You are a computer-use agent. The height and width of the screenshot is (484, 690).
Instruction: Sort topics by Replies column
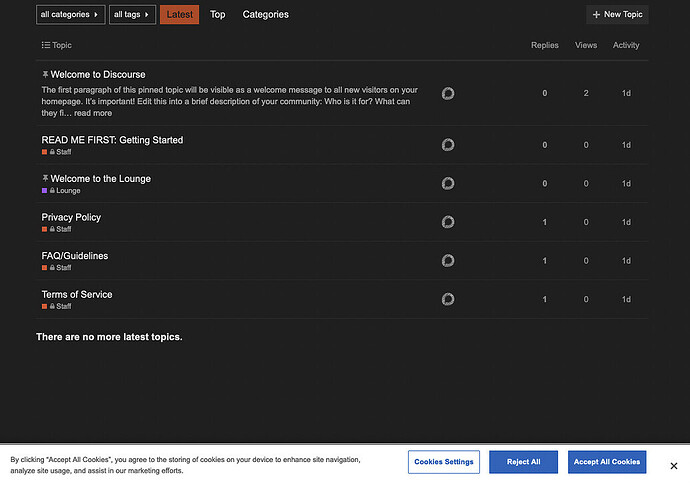click(x=544, y=45)
